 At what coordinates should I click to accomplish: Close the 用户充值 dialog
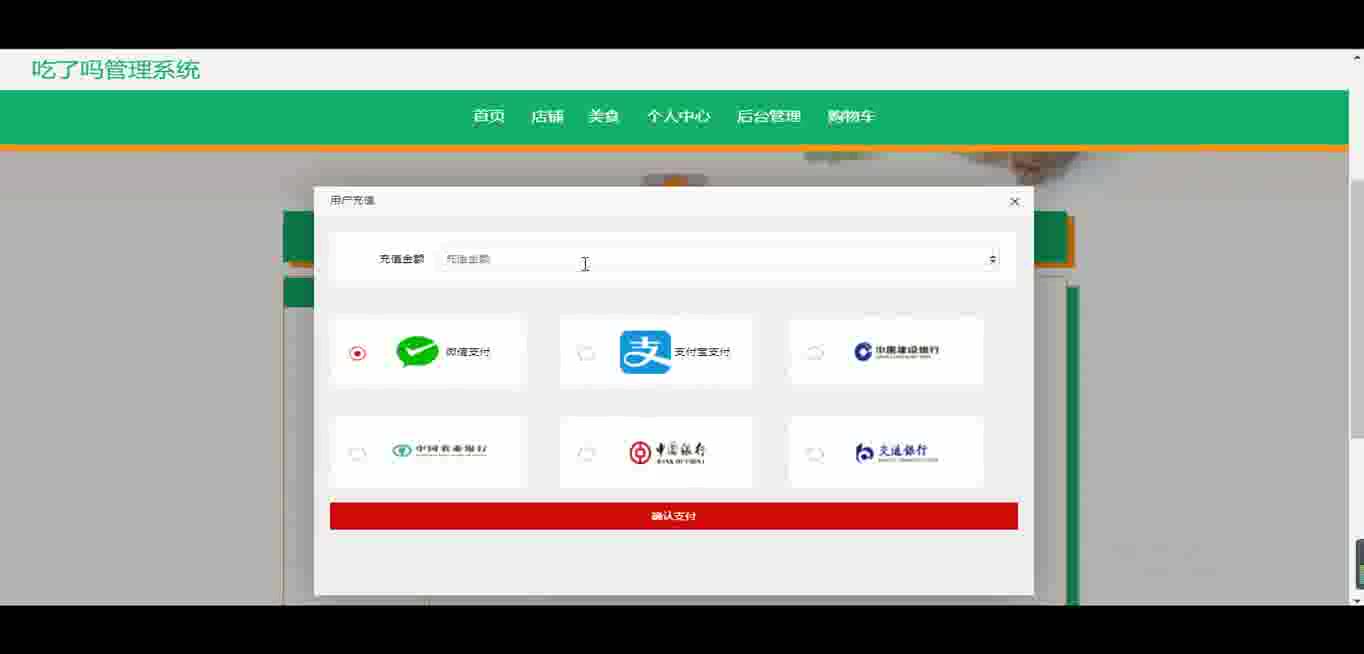pyautogui.click(x=1015, y=201)
